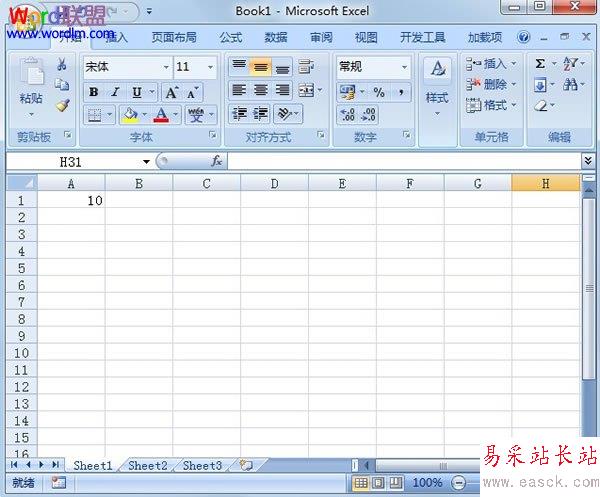This screenshot has height=497, width=600.
Task: Open the font size dropdown 11
Action: [210, 67]
